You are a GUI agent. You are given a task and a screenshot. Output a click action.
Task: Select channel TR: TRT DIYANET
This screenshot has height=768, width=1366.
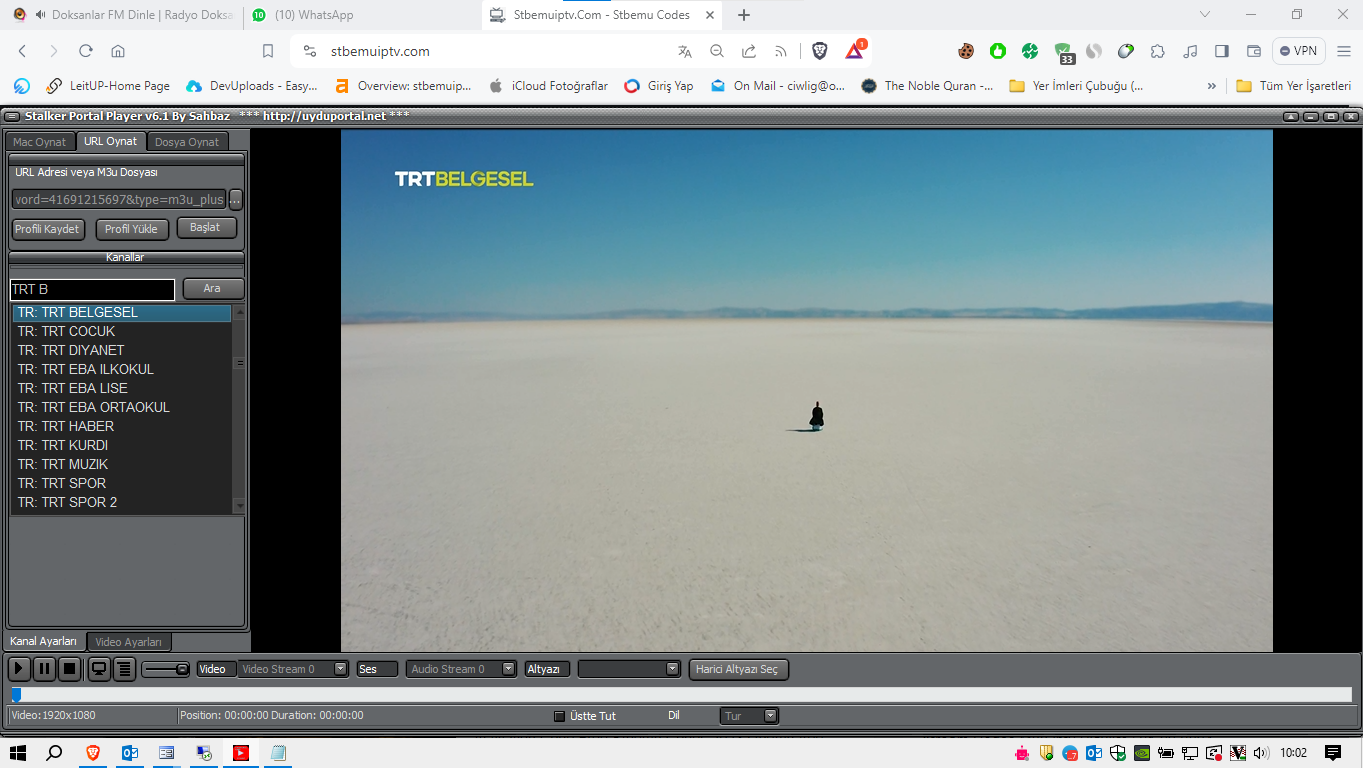(x=122, y=350)
